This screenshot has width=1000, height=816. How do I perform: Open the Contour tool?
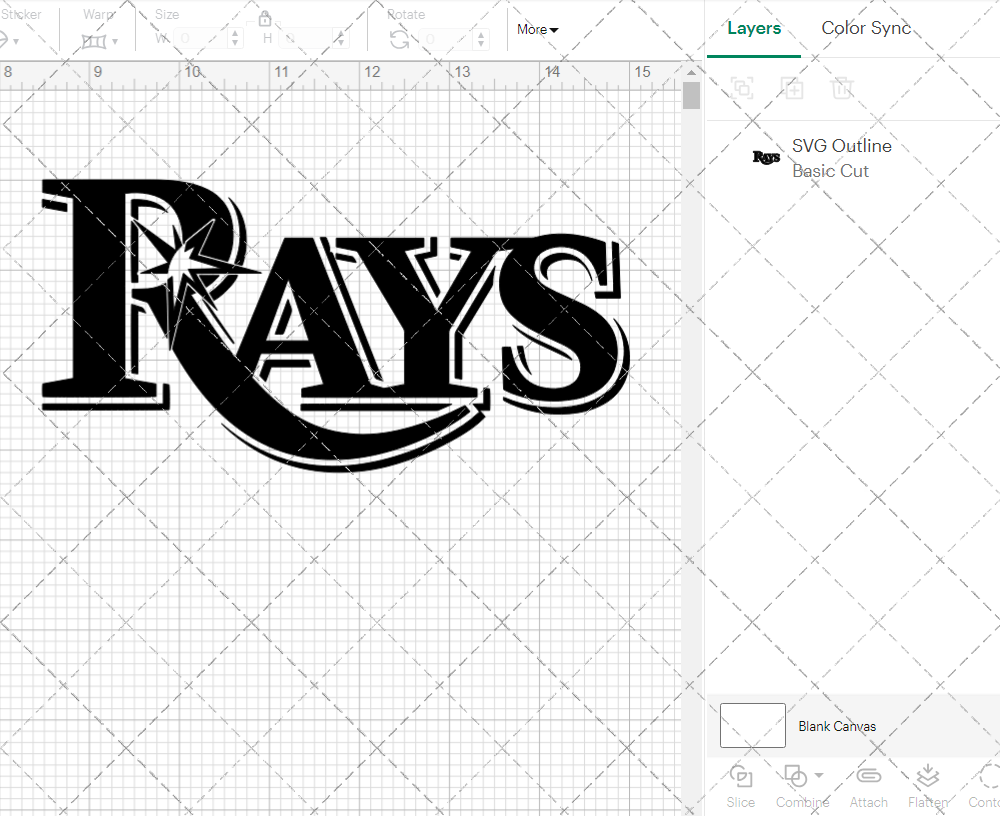click(985, 785)
